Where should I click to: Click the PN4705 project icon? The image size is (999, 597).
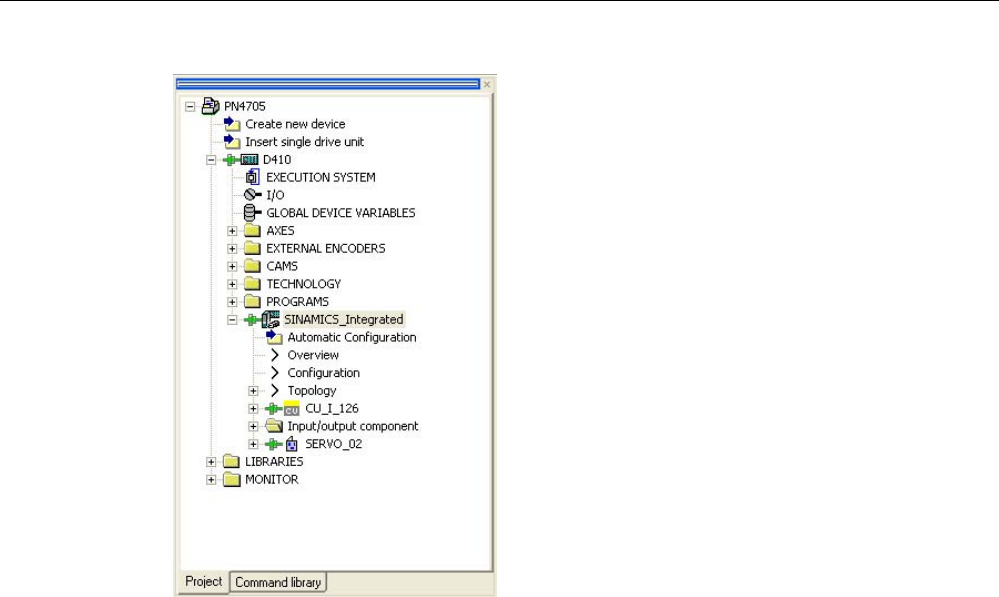(x=210, y=106)
